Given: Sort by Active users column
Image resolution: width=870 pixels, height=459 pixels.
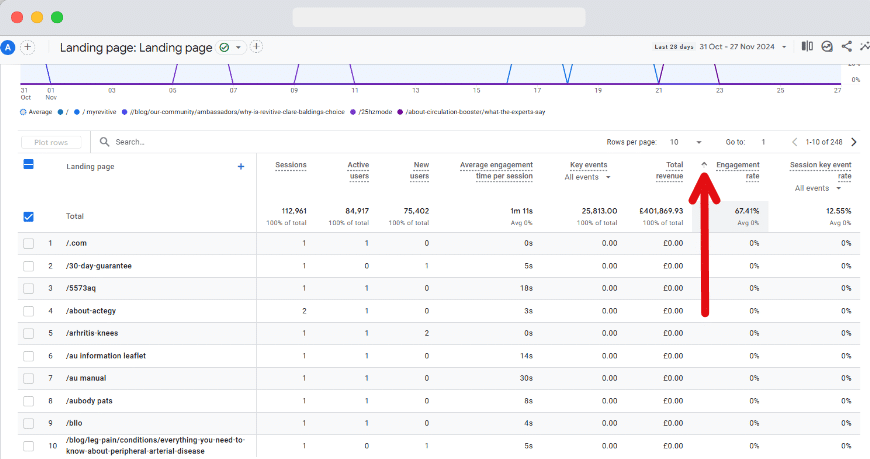Looking at the screenshot, I should point(358,170).
